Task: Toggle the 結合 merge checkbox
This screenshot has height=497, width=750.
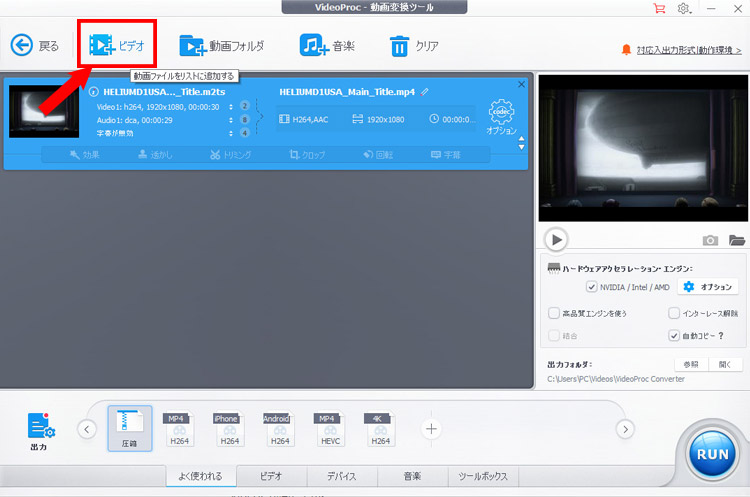Action: (553, 335)
